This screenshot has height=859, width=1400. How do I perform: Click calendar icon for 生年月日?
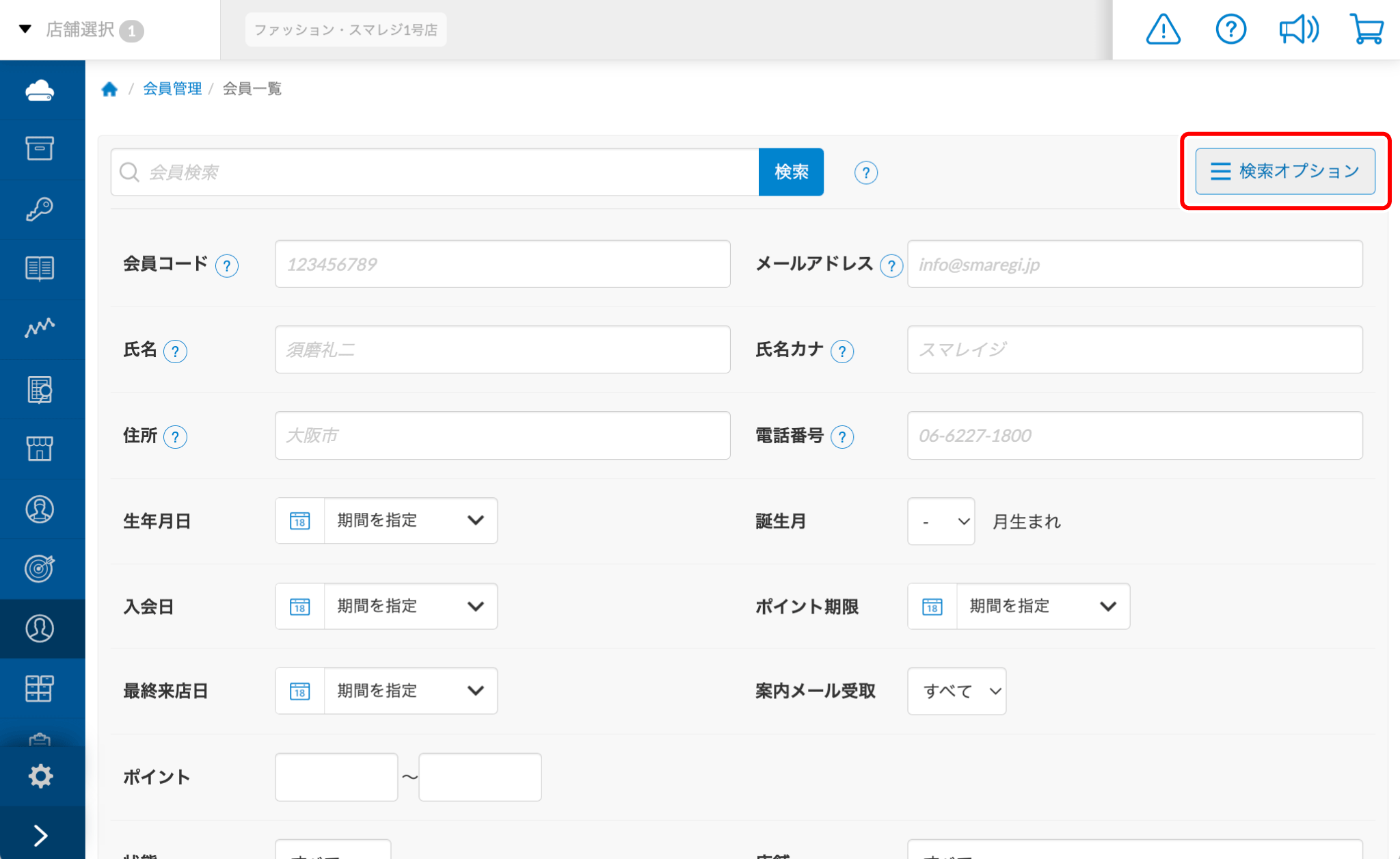(300, 521)
